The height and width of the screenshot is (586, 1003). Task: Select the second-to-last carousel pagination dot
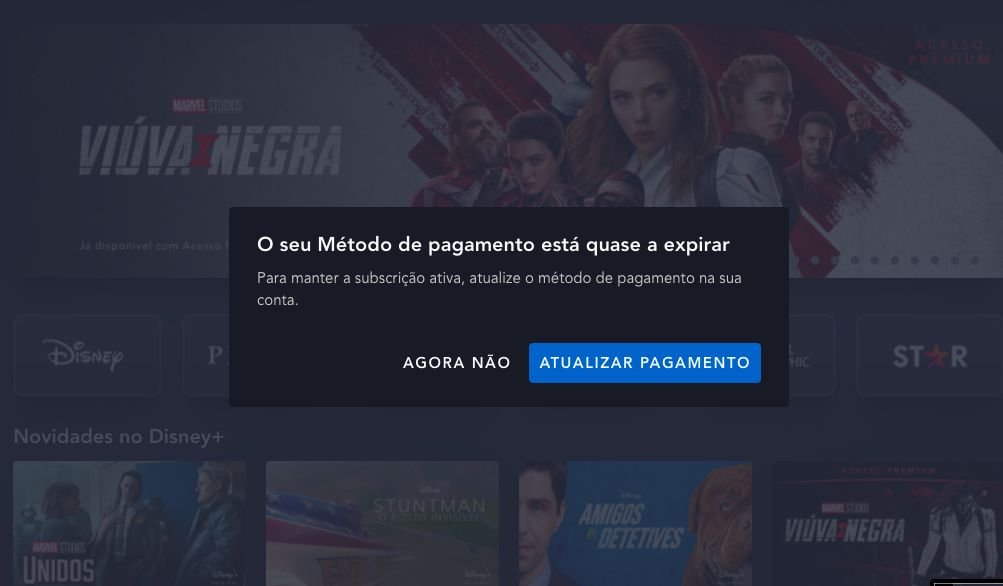point(955,260)
